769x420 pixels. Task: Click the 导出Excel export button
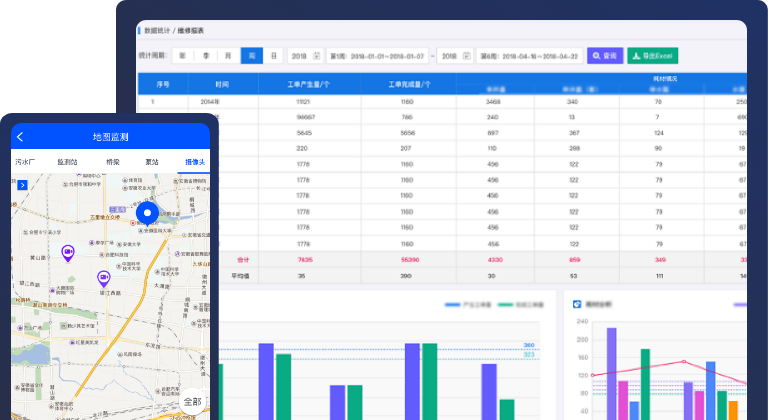(x=653, y=56)
